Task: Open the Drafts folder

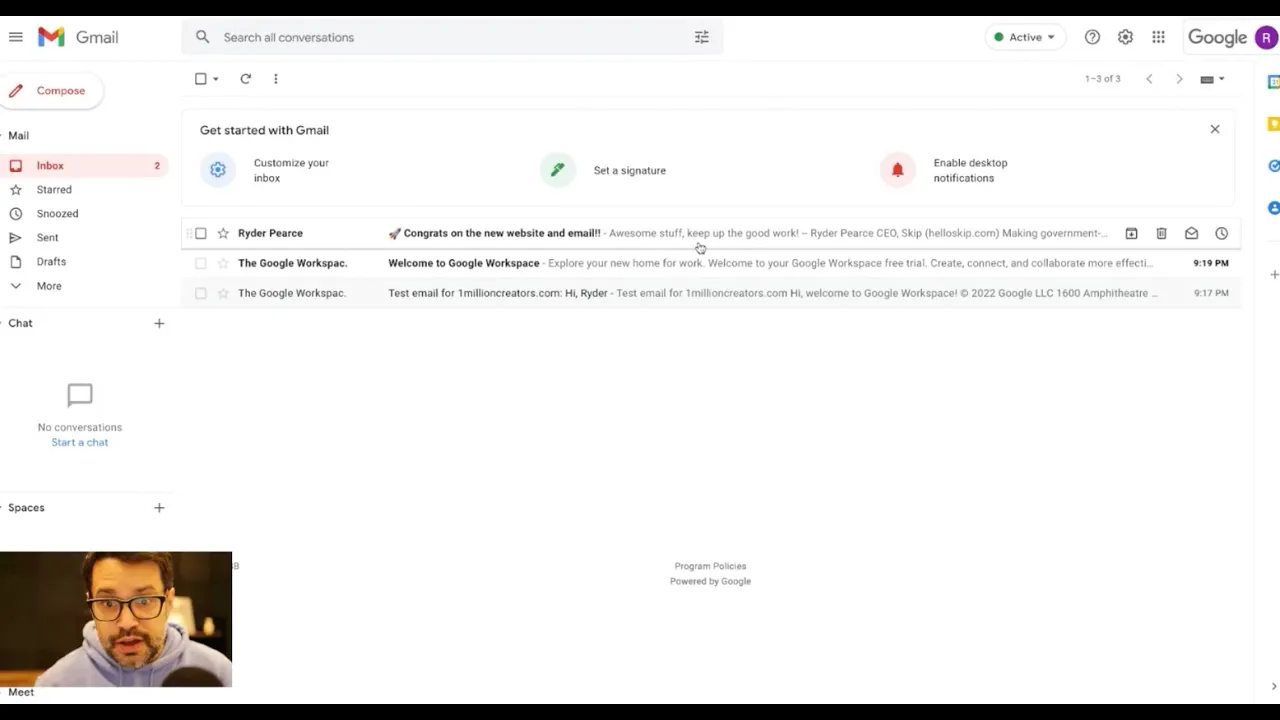Action: pyautogui.click(x=51, y=262)
